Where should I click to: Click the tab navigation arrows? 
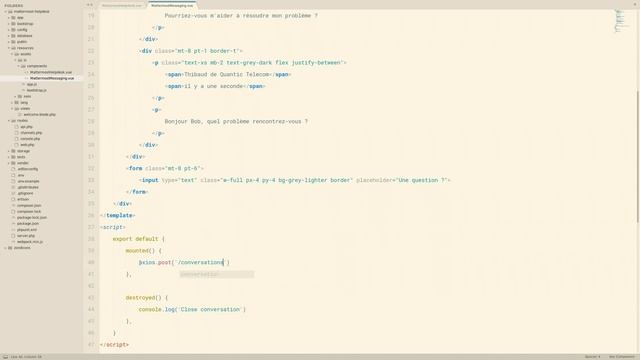(90, 5)
